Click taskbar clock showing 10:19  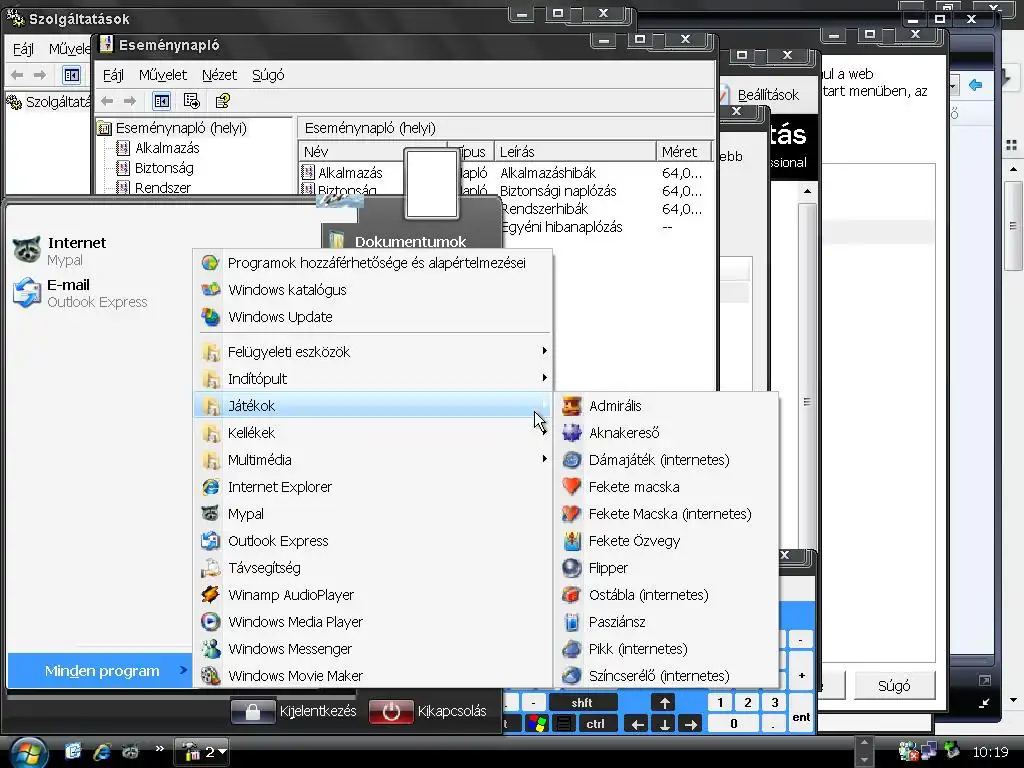point(990,752)
